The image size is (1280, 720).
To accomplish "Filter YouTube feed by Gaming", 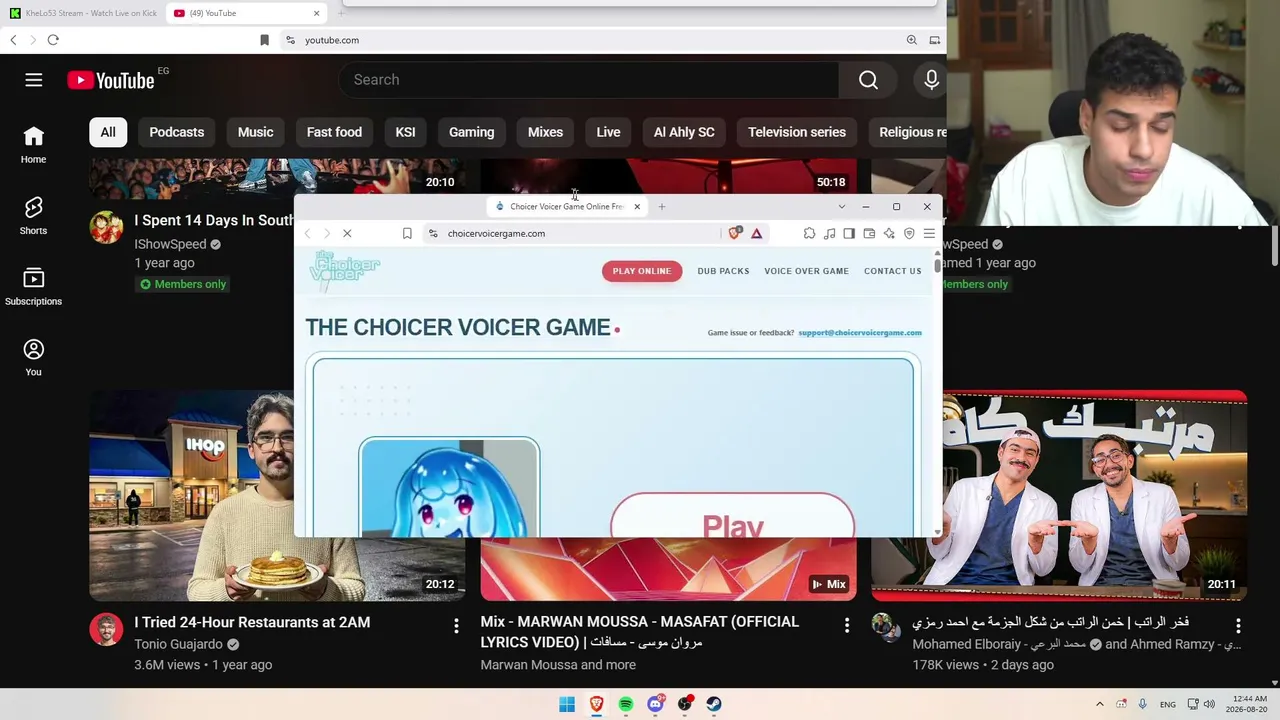I will tap(471, 132).
